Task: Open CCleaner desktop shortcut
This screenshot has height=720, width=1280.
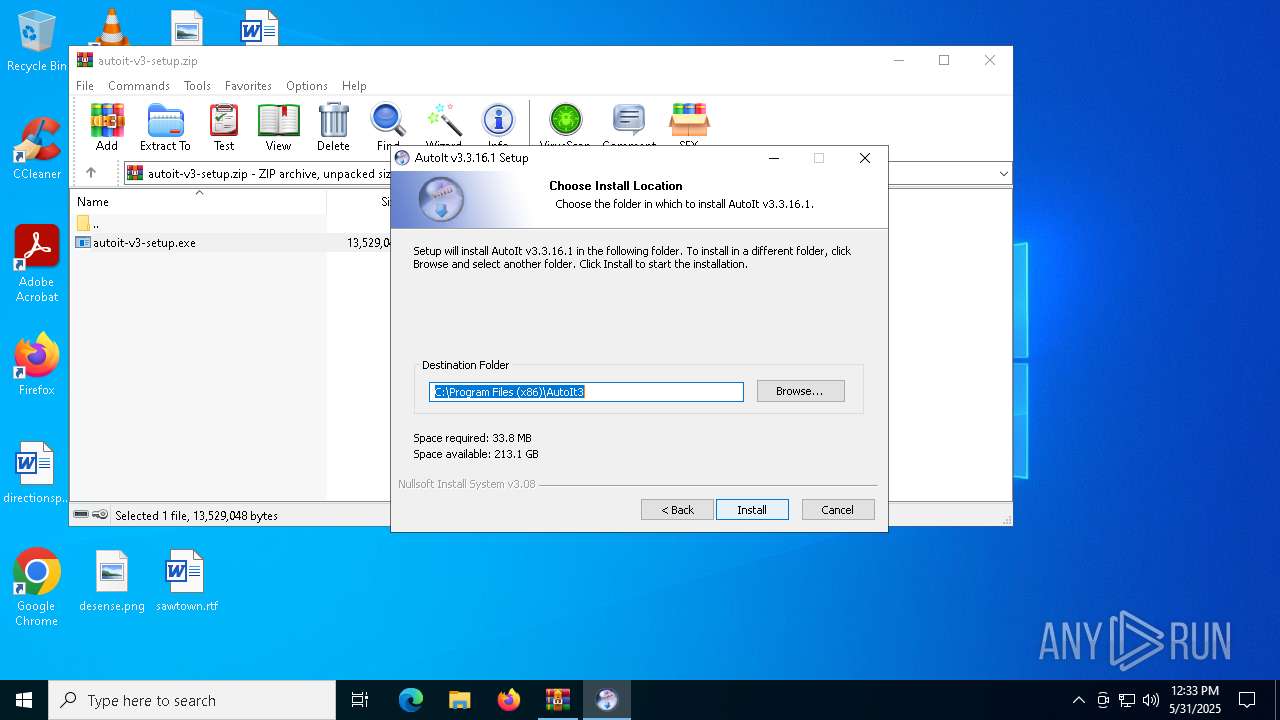Action: tap(37, 149)
